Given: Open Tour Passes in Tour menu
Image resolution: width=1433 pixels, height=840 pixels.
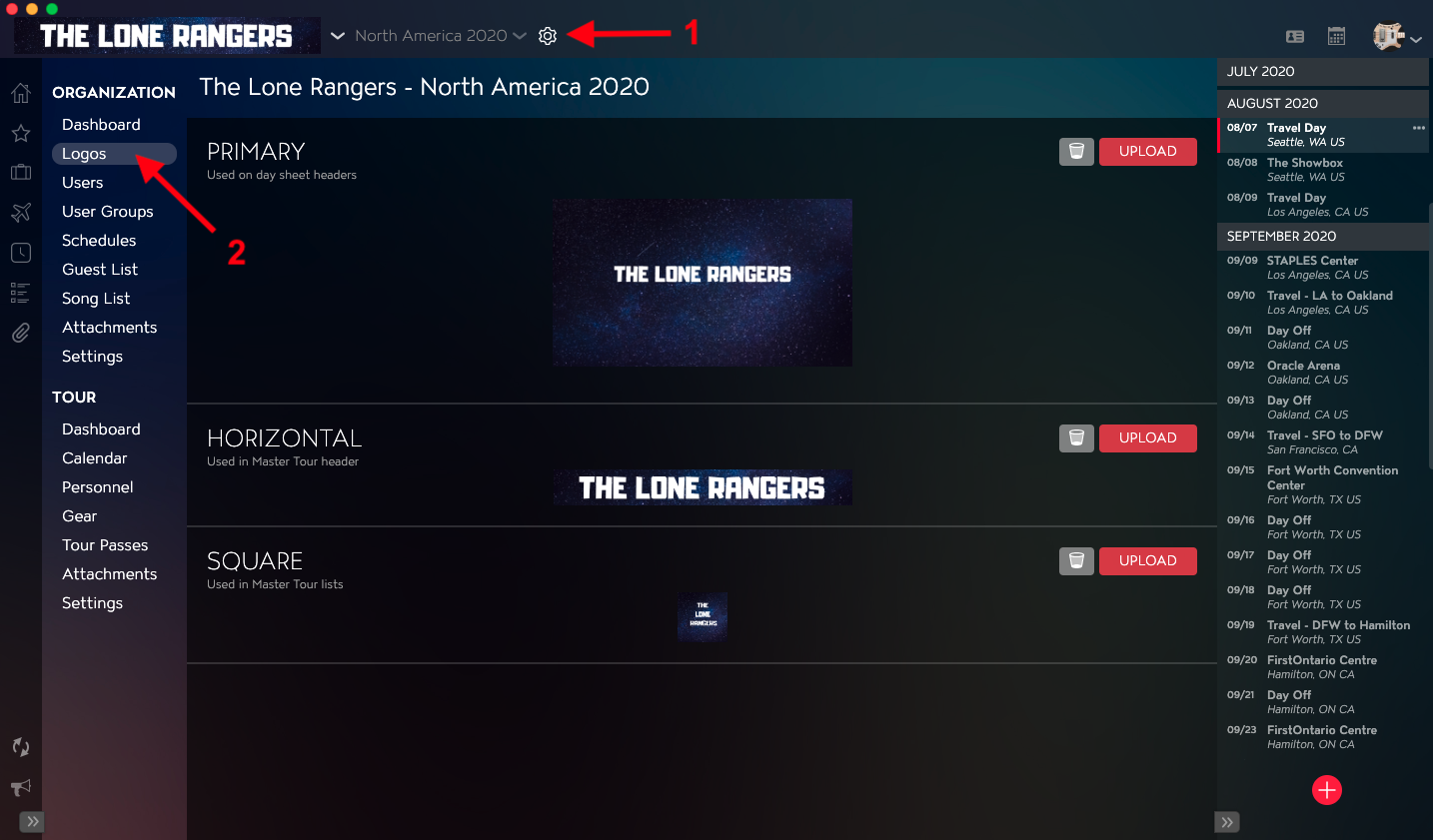Looking at the screenshot, I should (105, 545).
